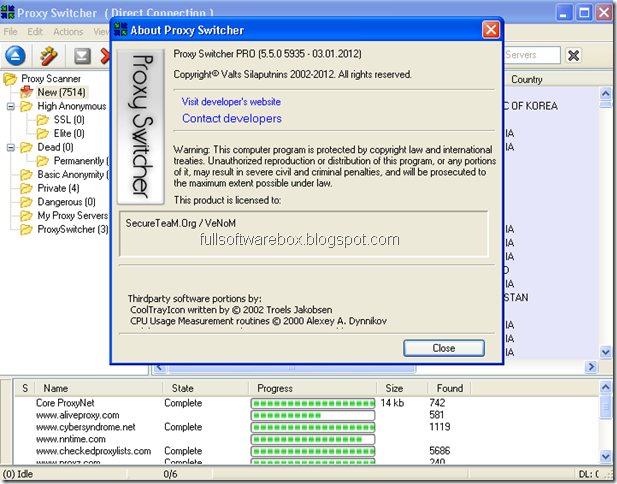Click the Found column header
This screenshot has height=484, width=617.
449,388
